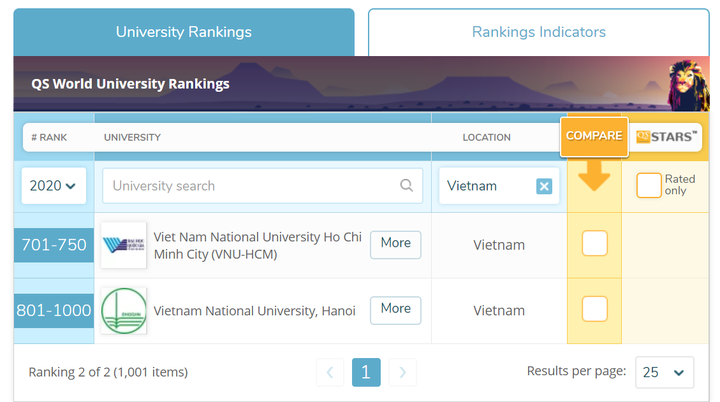Click the Vietnam National University Hanoi logo

[x=124, y=311]
